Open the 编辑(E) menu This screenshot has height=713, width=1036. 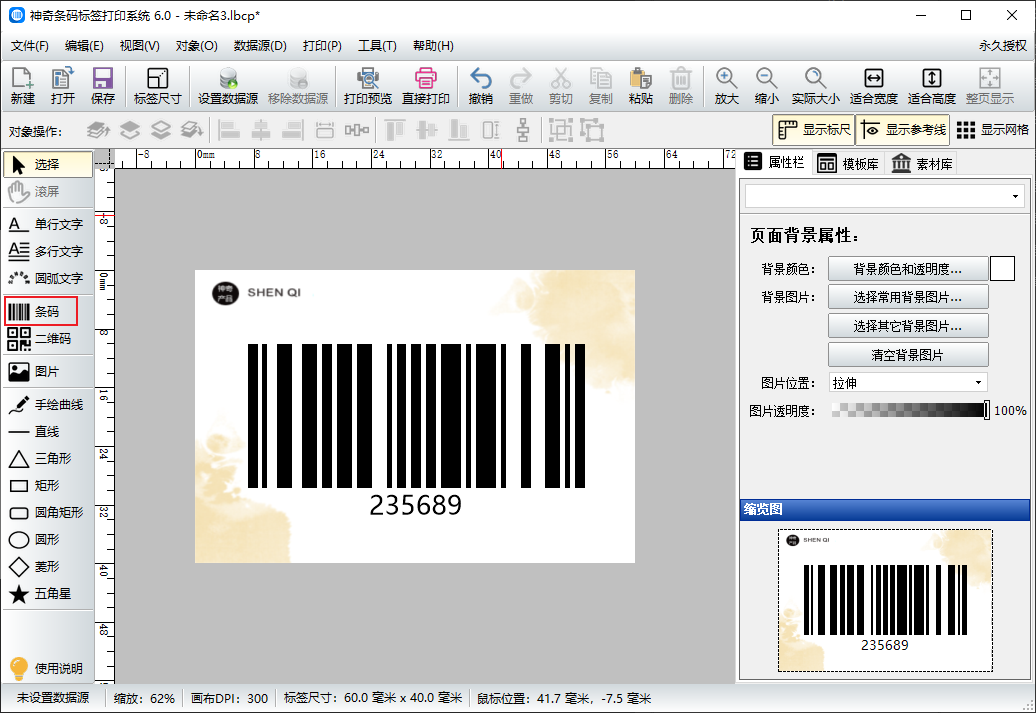pos(84,46)
